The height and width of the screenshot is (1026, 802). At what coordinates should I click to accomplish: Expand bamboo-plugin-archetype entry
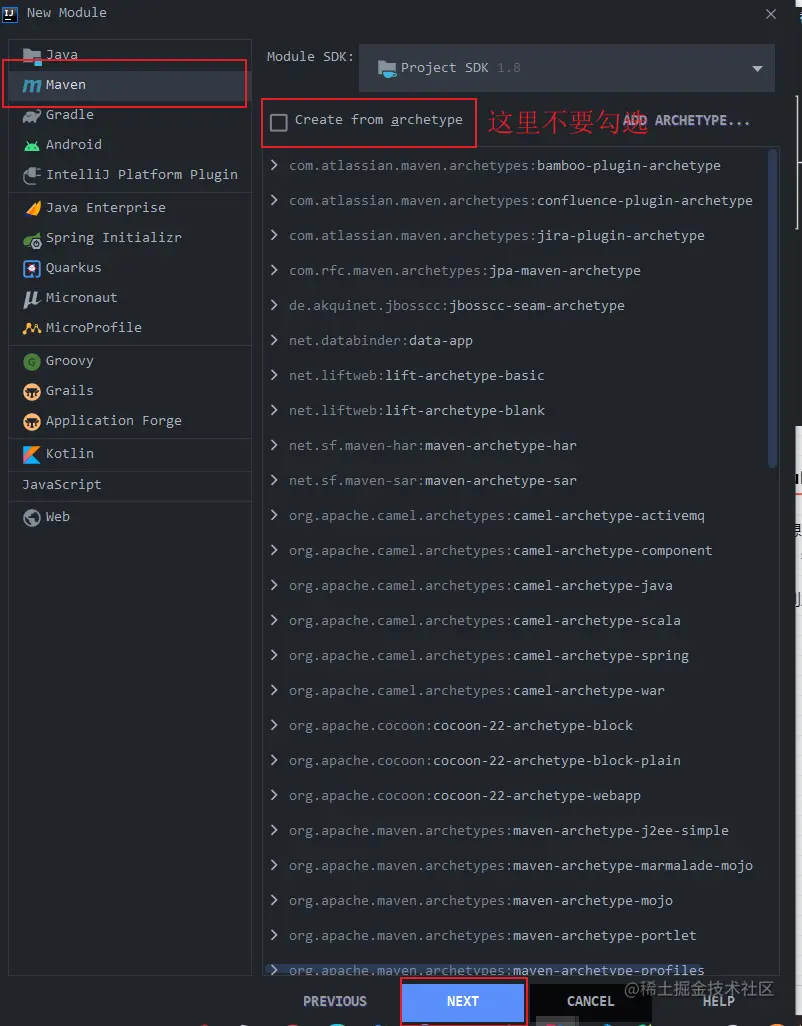pyautogui.click(x=274, y=165)
